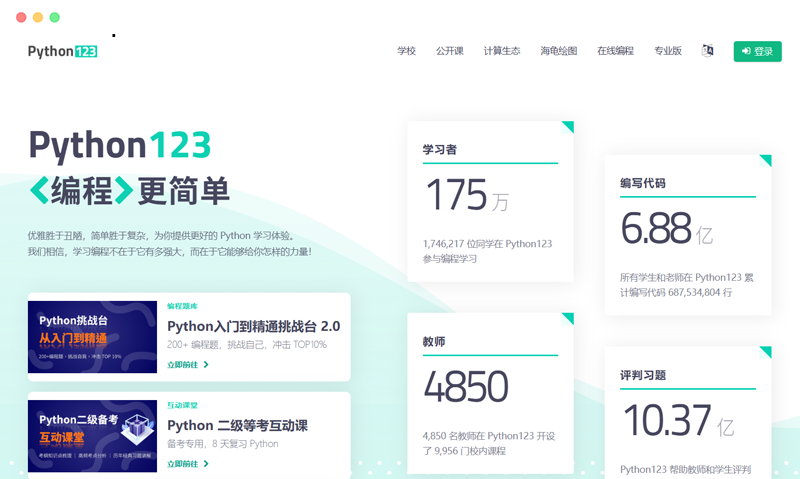Open the Python入门到精通挑战台 2.0 title

click(x=254, y=326)
